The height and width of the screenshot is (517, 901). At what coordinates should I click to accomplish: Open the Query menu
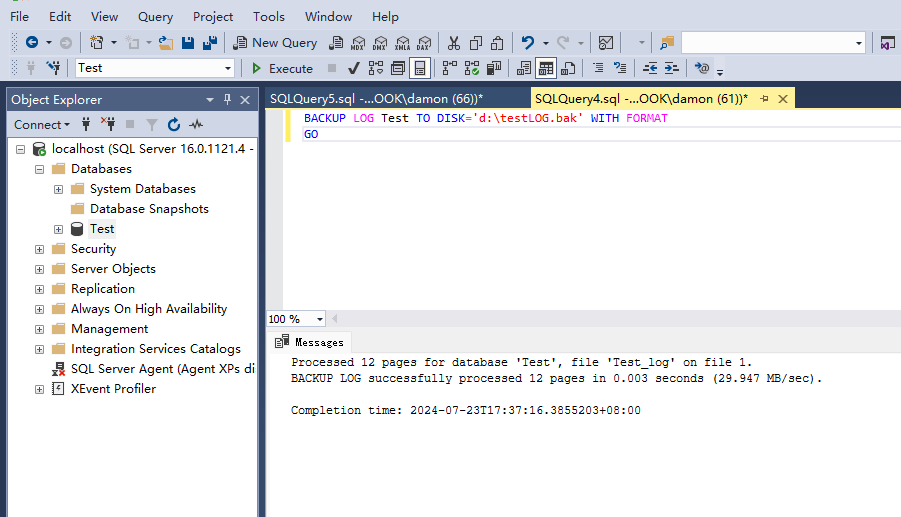point(155,17)
